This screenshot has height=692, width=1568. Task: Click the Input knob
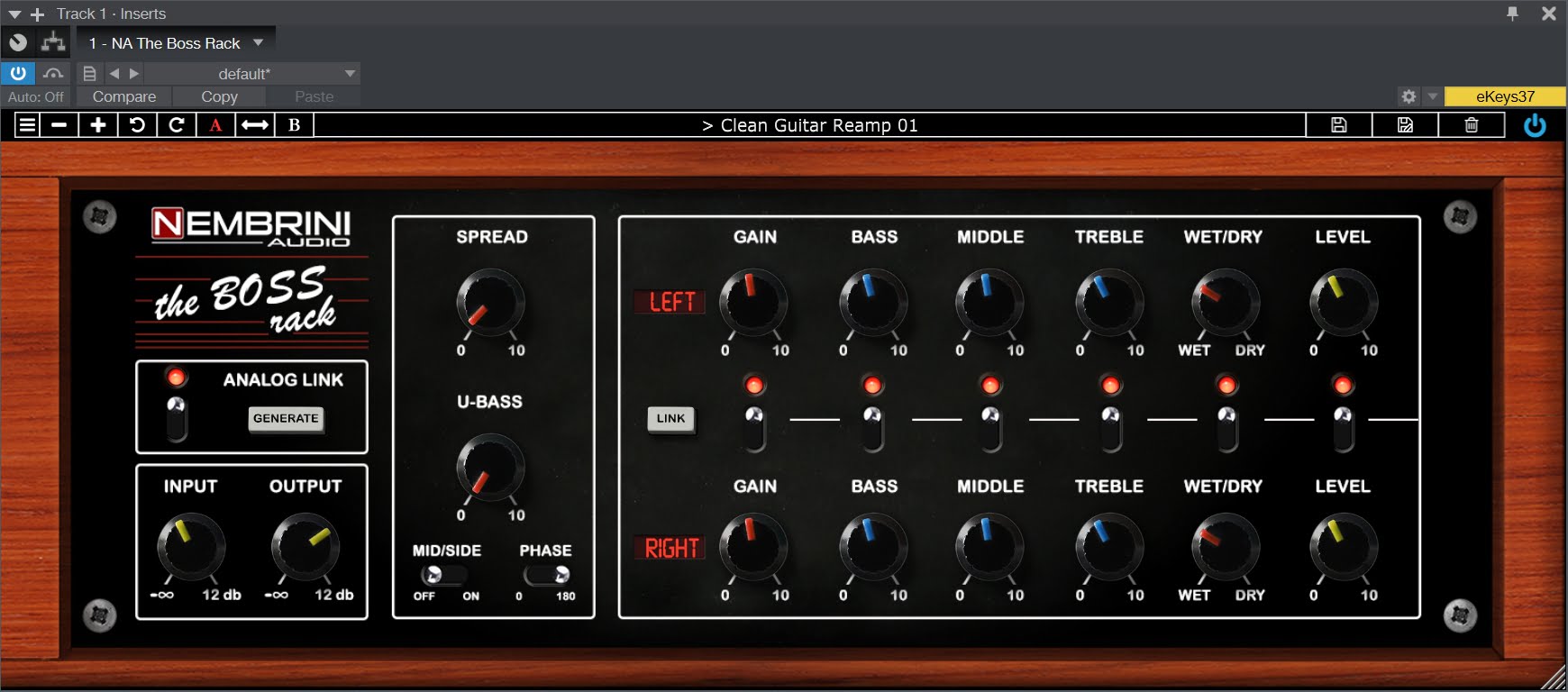pos(191,547)
